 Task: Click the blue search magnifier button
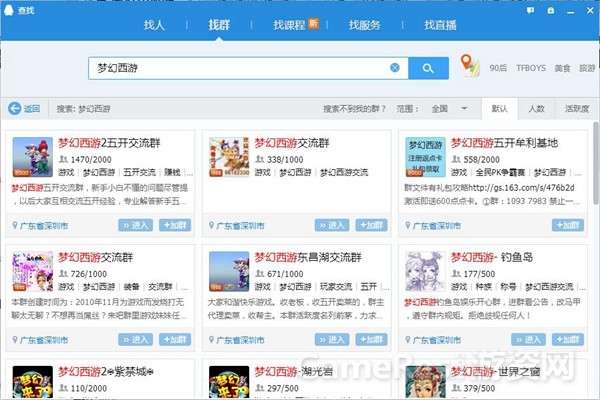(428, 68)
